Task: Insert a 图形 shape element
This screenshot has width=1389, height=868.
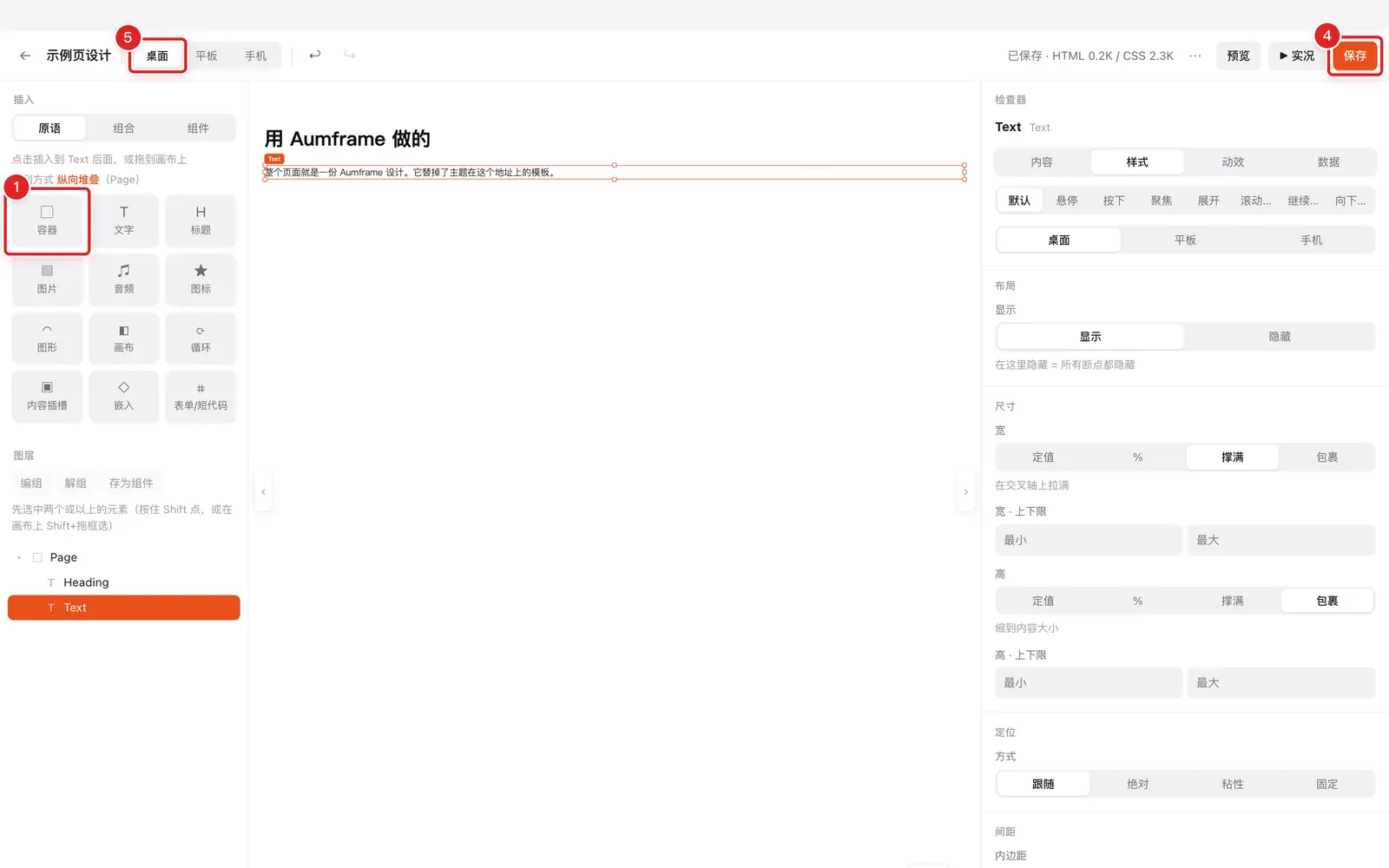Action: click(x=47, y=338)
